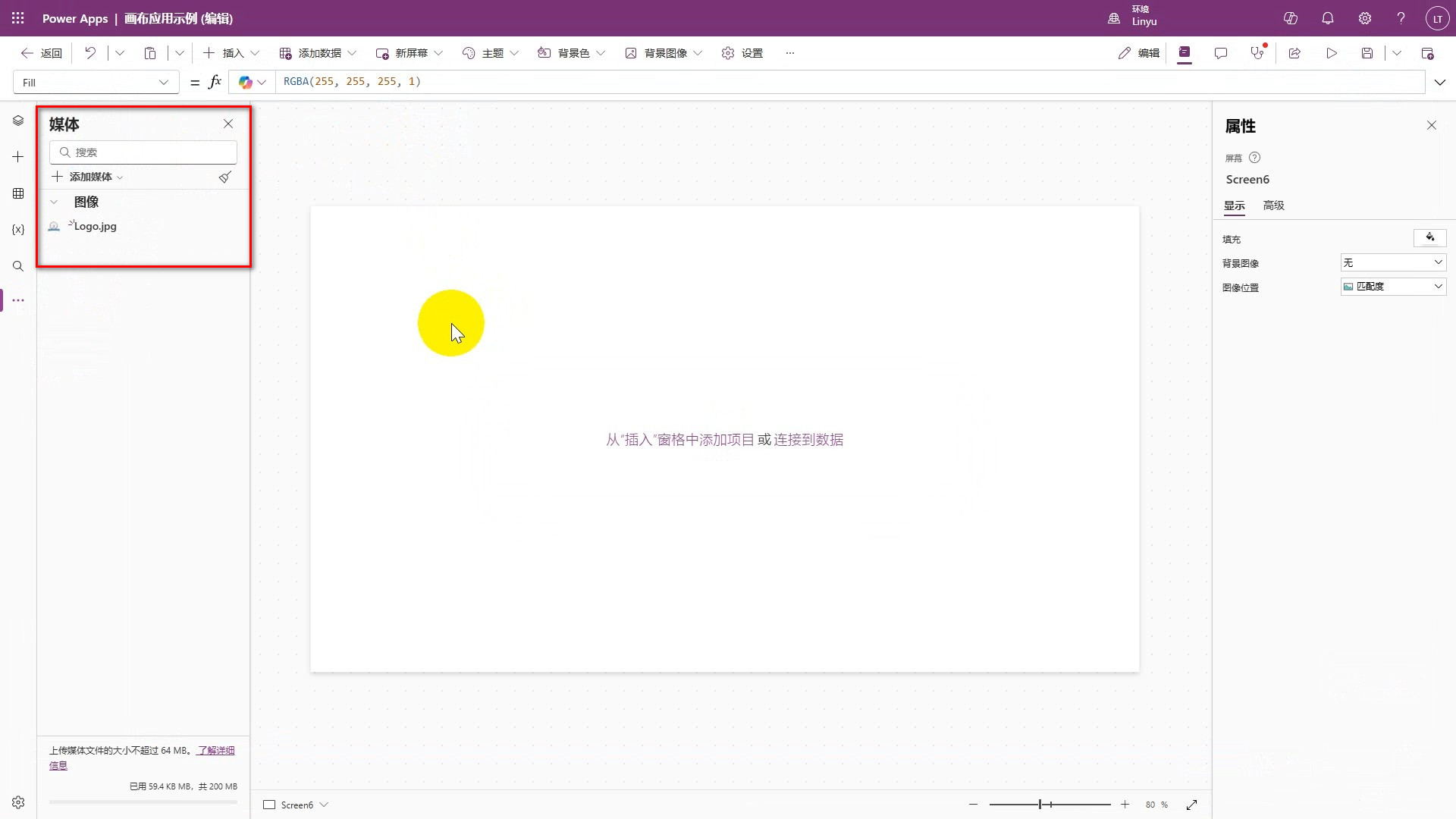The image size is (1456, 819).
Task: Click the 填充 color fill swatch
Action: click(x=1429, y=238)
